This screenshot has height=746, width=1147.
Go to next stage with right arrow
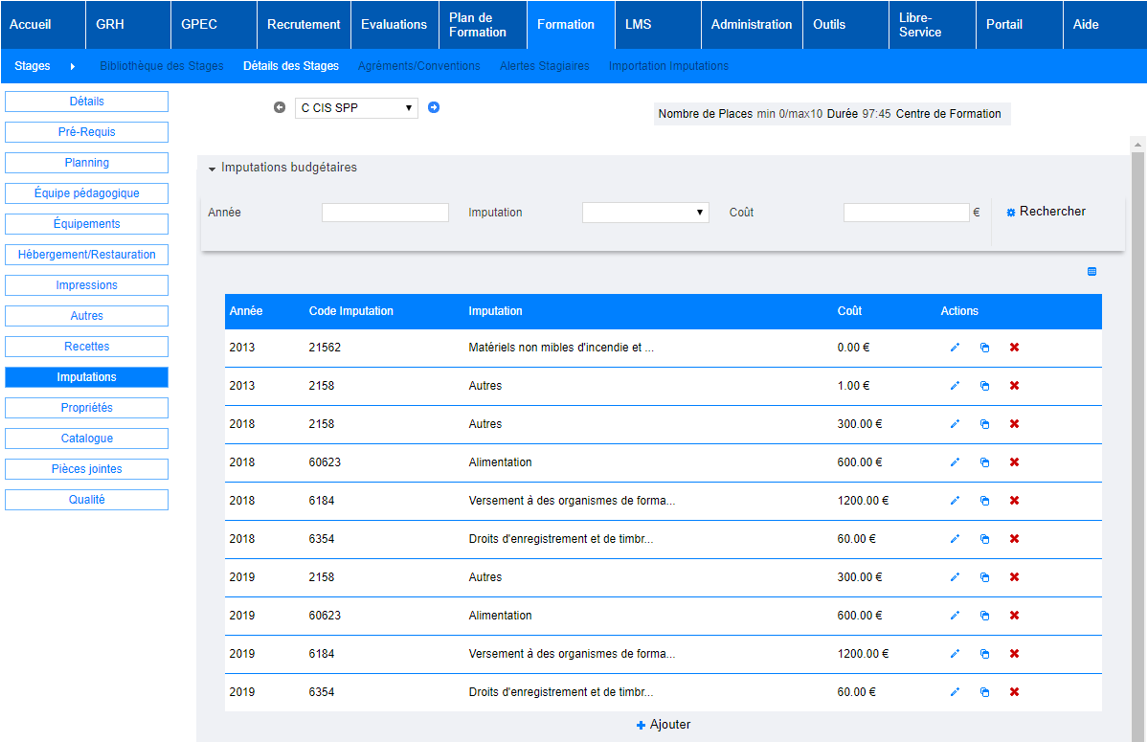pos(434,108)
